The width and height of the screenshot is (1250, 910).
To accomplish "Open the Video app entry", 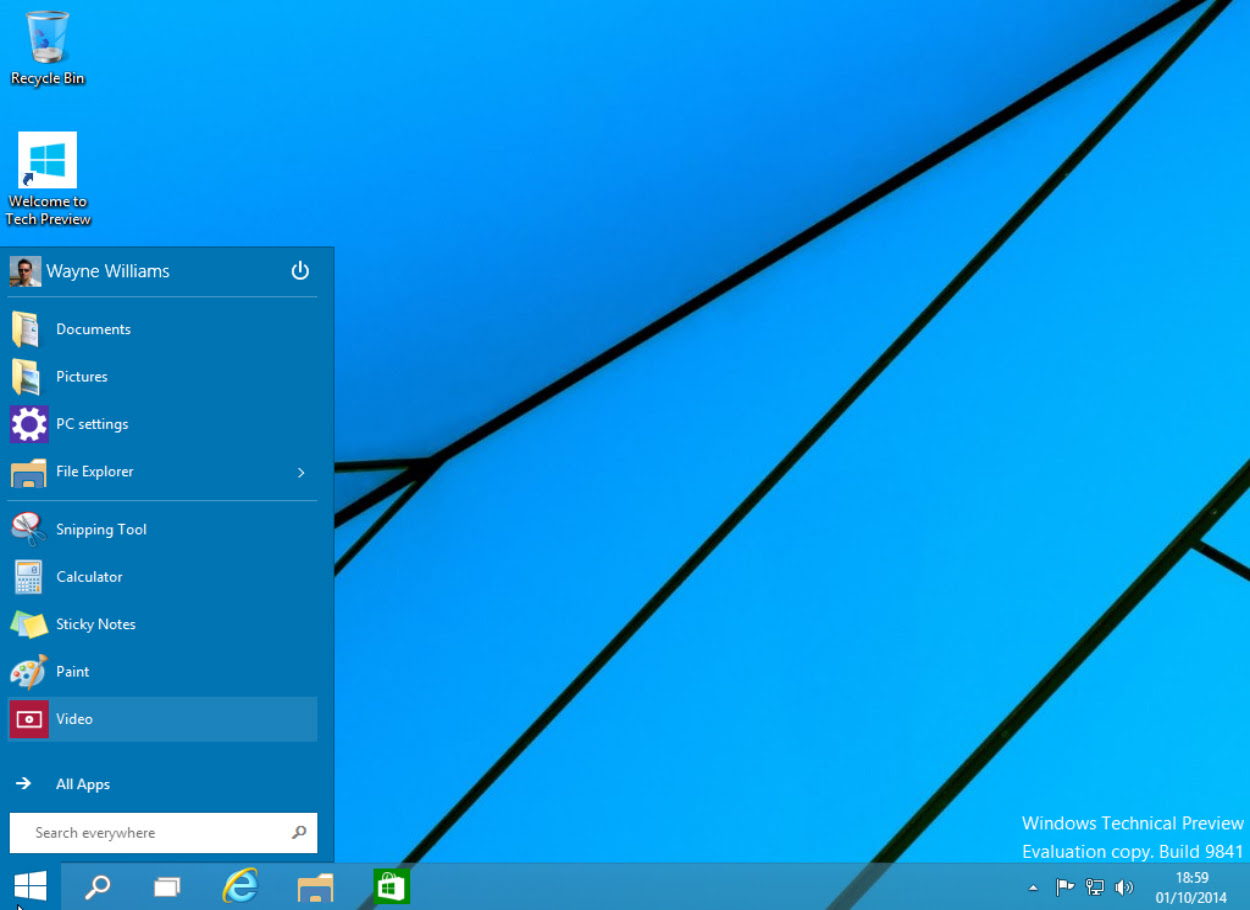I will 162,719.
